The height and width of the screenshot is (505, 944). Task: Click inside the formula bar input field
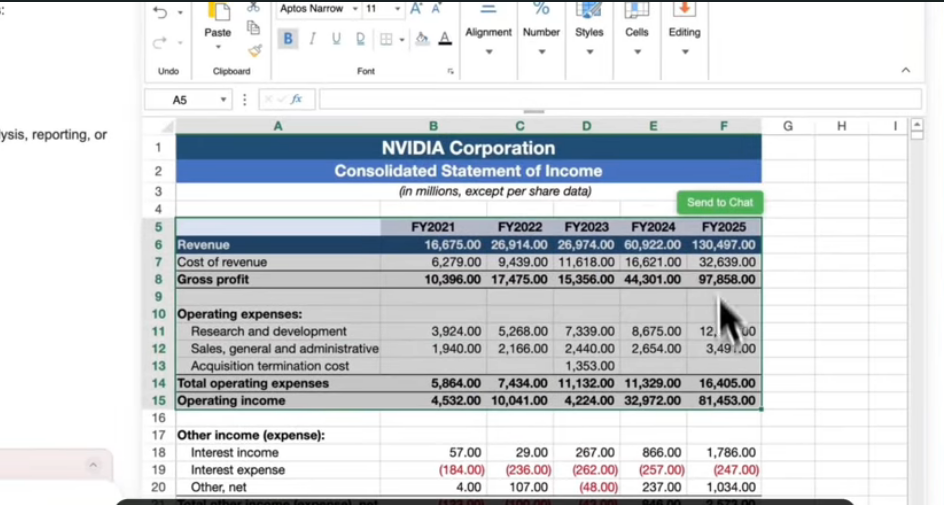(620, 100)
